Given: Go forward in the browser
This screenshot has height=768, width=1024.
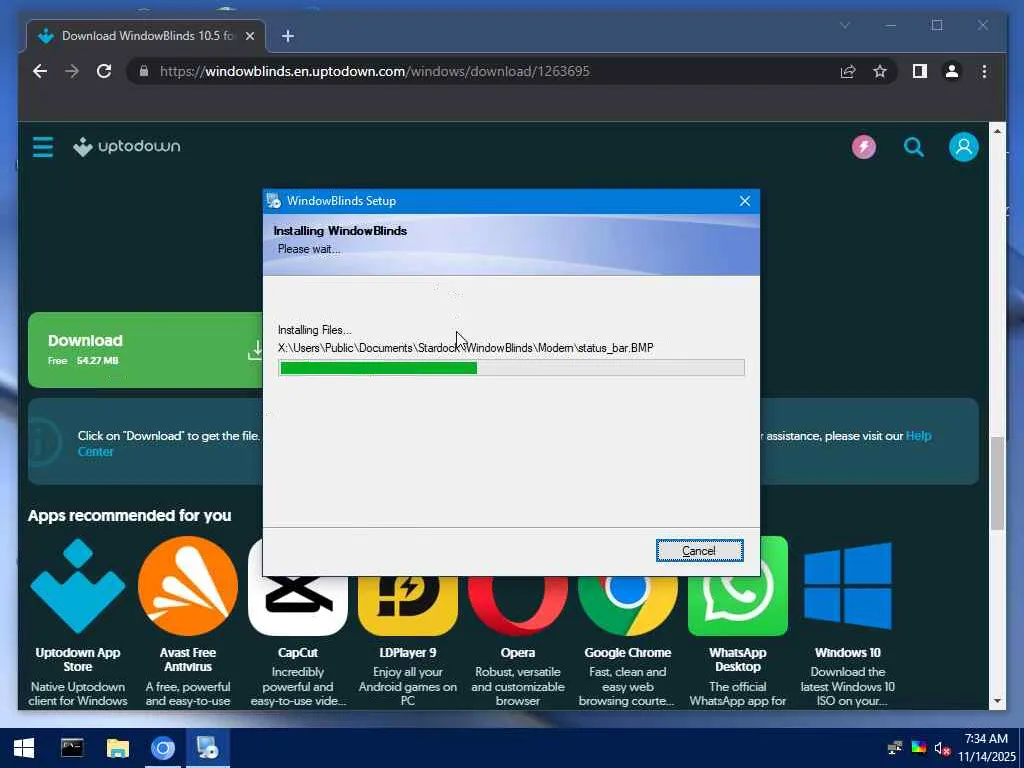Looking at the screenshot, I should point(72,71).
